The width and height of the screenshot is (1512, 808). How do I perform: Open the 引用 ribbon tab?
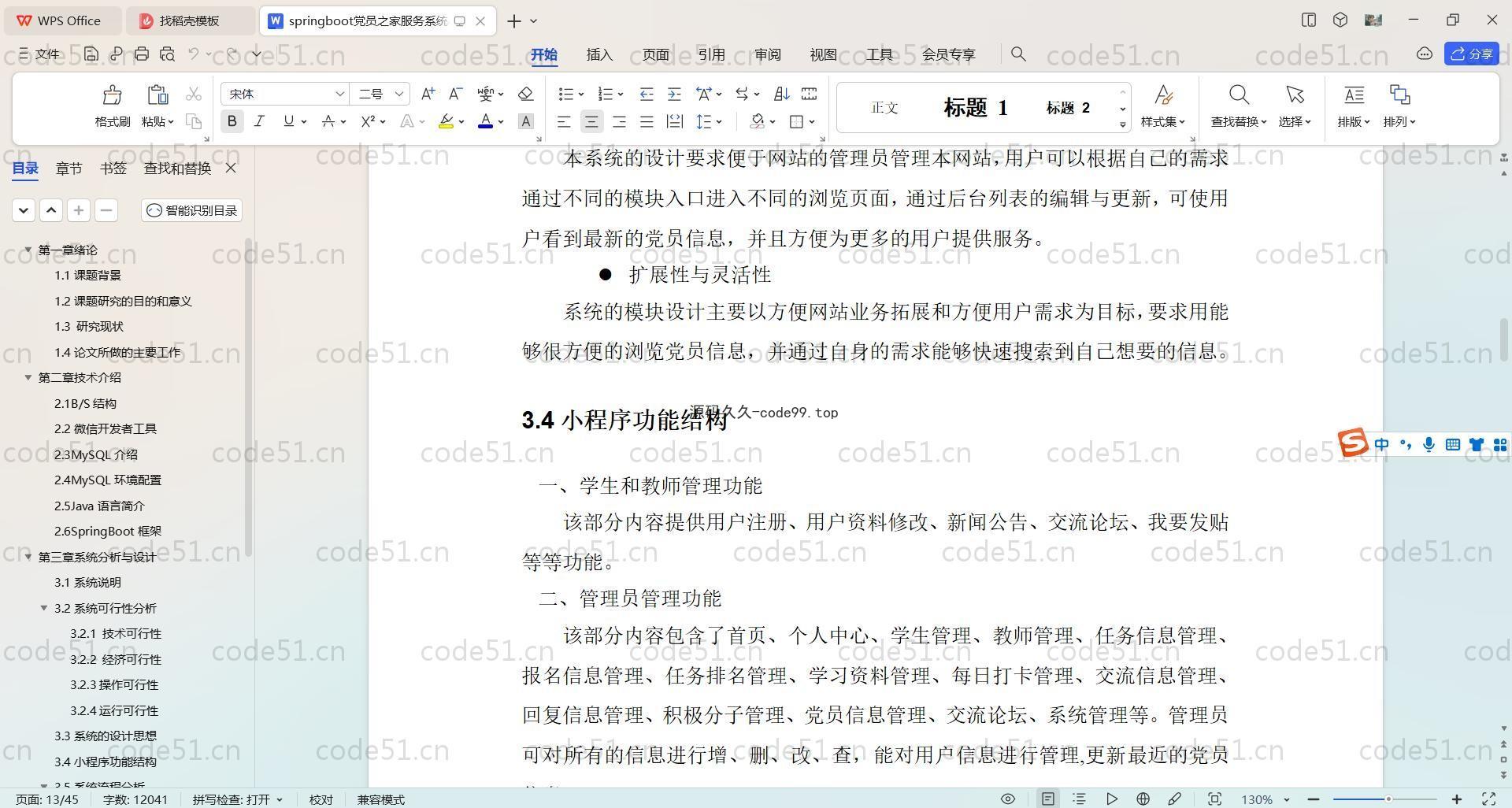pyautogui.click(x=711, y=54)
